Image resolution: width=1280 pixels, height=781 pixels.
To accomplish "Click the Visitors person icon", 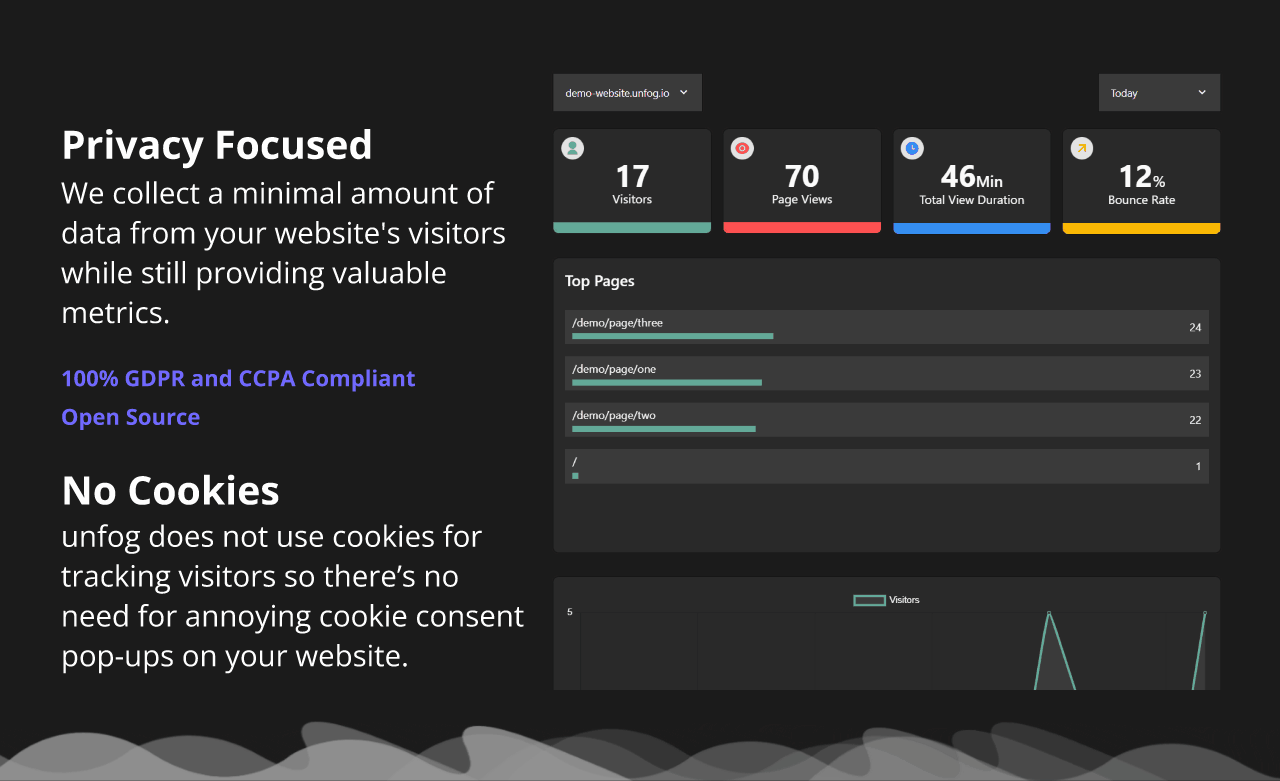I will click(573, 148).
